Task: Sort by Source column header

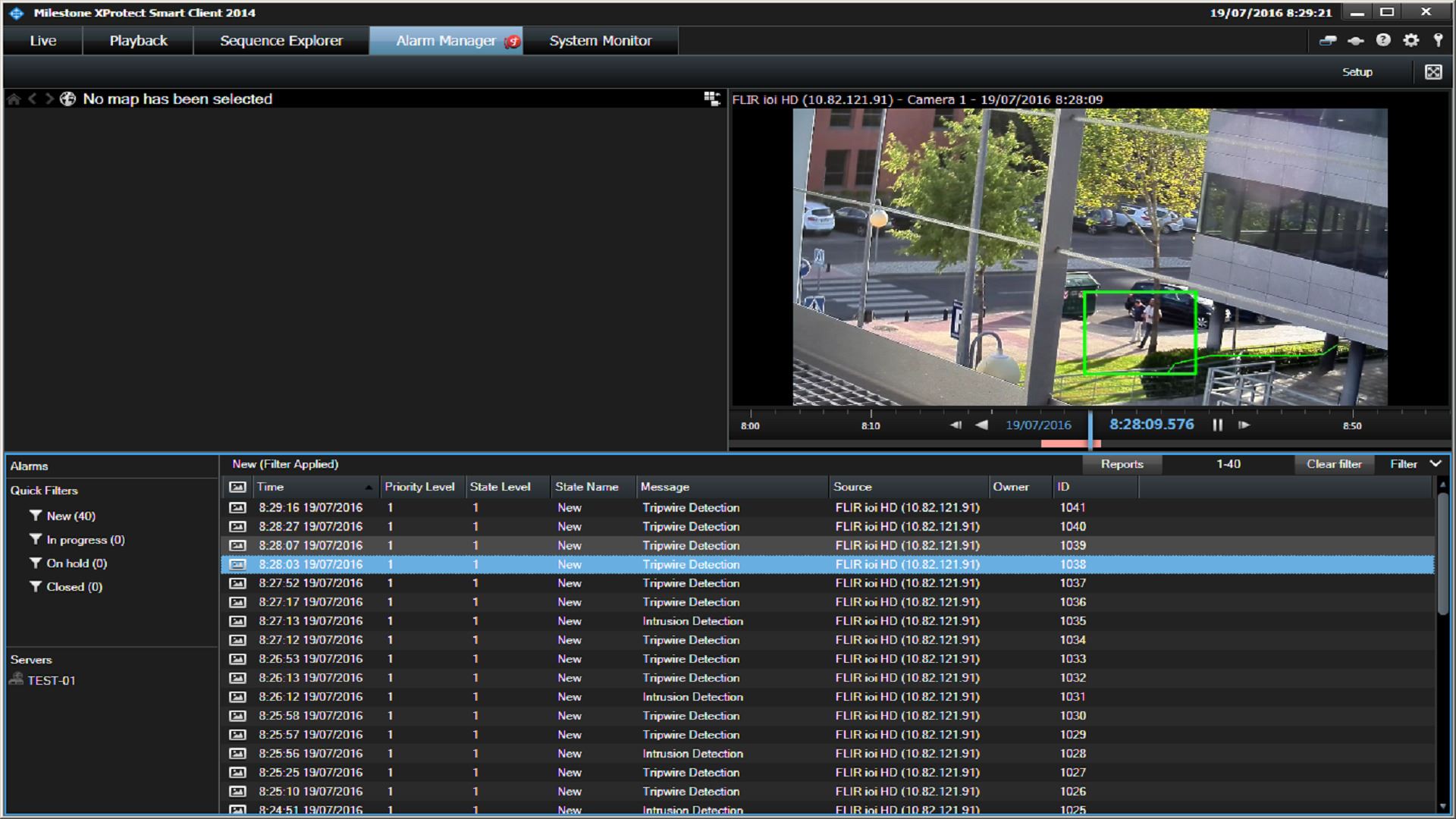Action: coord(908,487)
